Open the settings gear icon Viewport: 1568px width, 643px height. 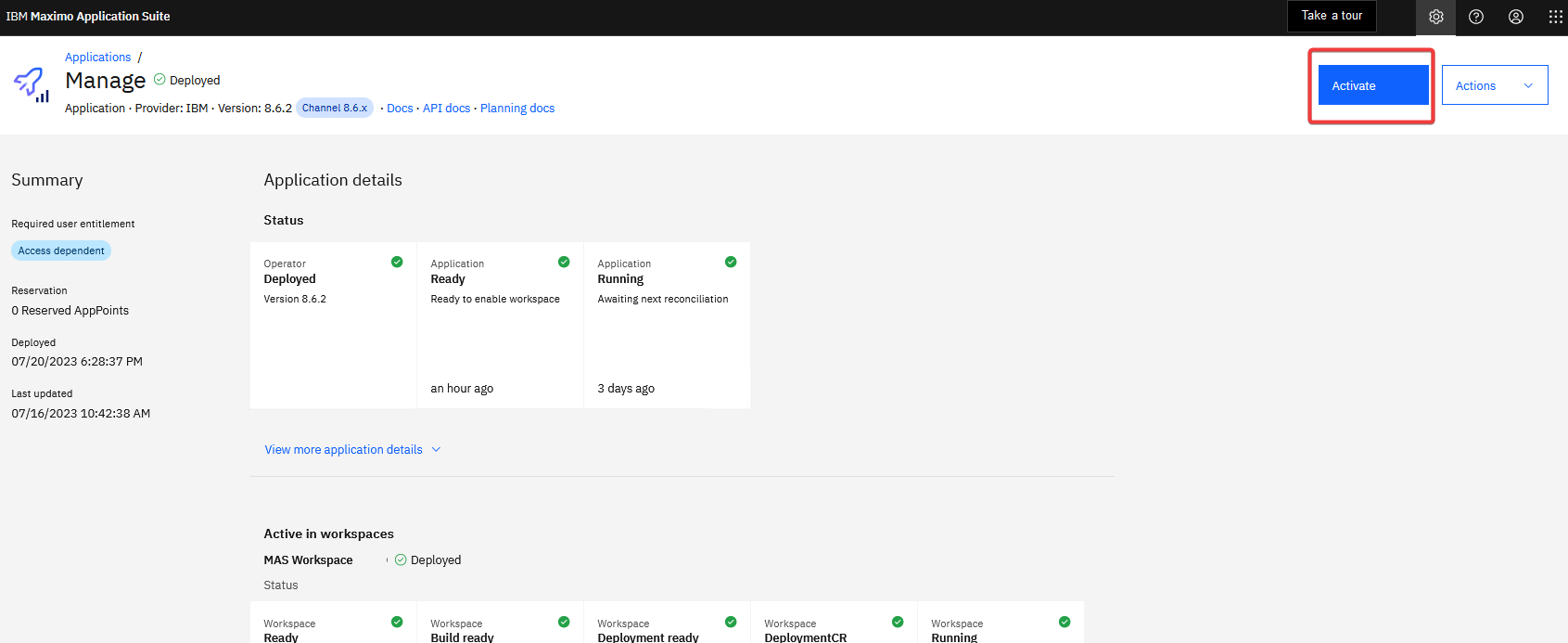click(x=1435, y=17)
